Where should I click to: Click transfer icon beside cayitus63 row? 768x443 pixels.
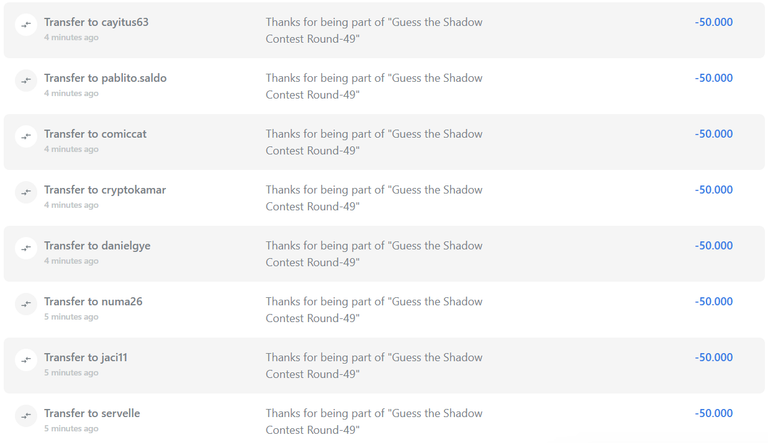click(26, 24)
